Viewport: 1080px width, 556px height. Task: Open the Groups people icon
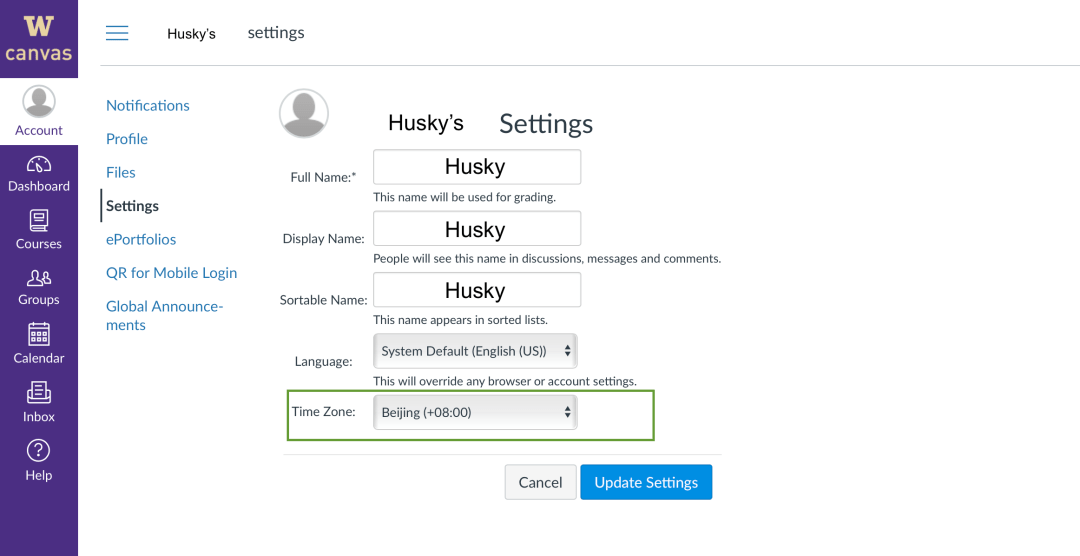39,277
